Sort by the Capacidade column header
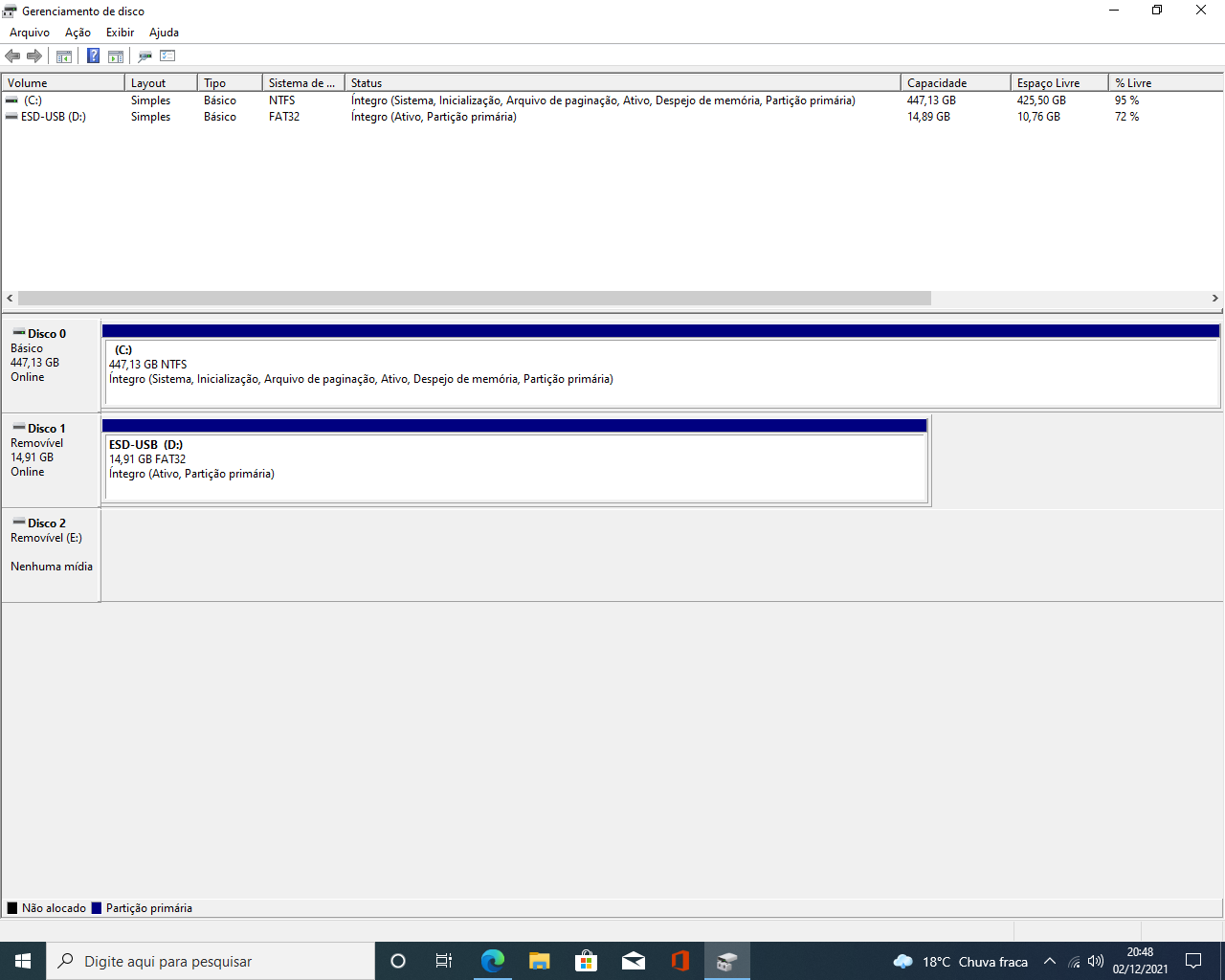 pos(956,83)
